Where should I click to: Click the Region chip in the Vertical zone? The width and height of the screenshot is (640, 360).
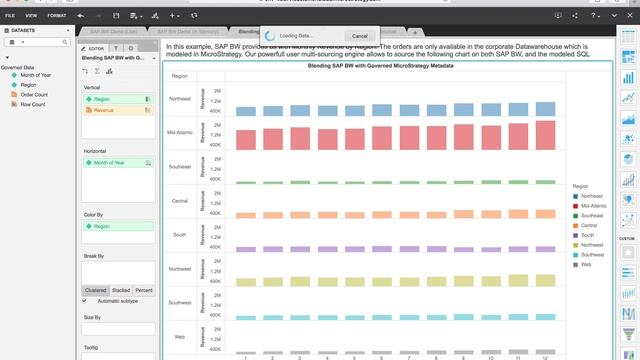[x=118, y=99]
